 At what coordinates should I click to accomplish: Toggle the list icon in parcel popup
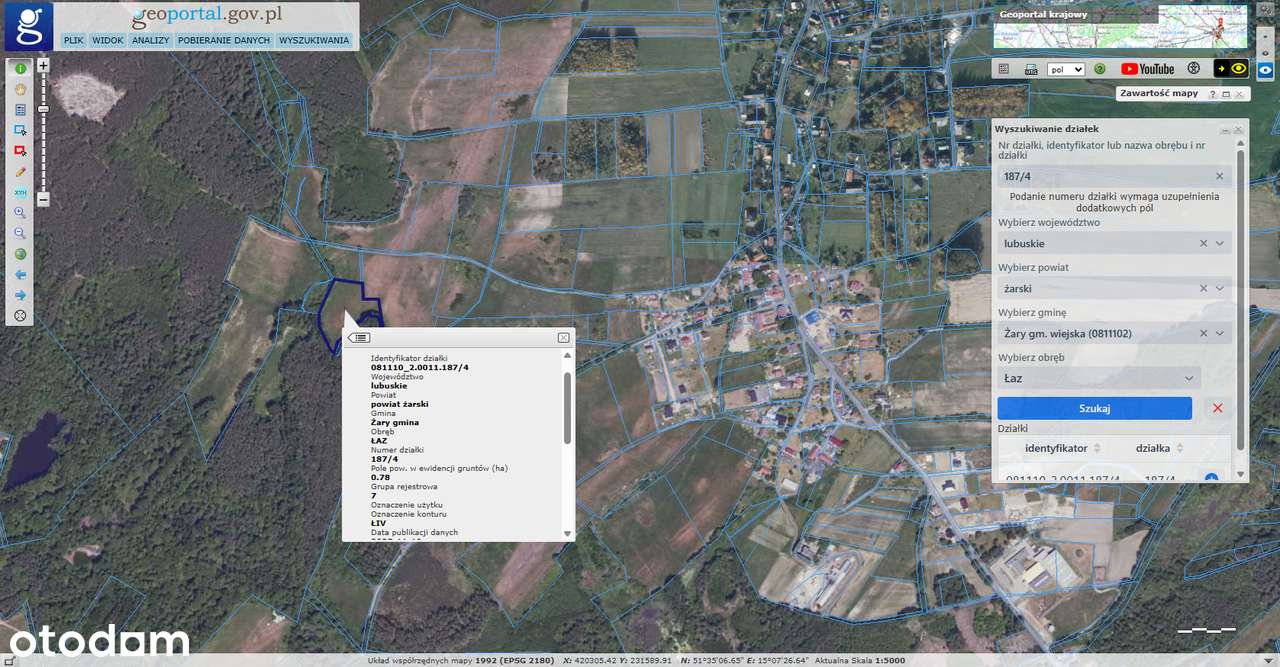click(359, 338)
